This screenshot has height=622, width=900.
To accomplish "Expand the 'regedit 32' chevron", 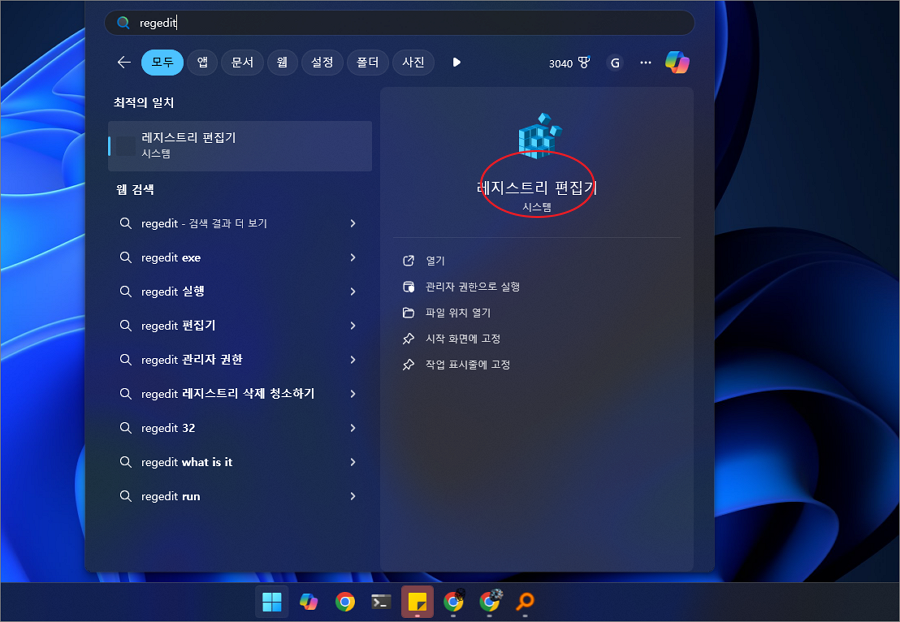I will 353,428.
